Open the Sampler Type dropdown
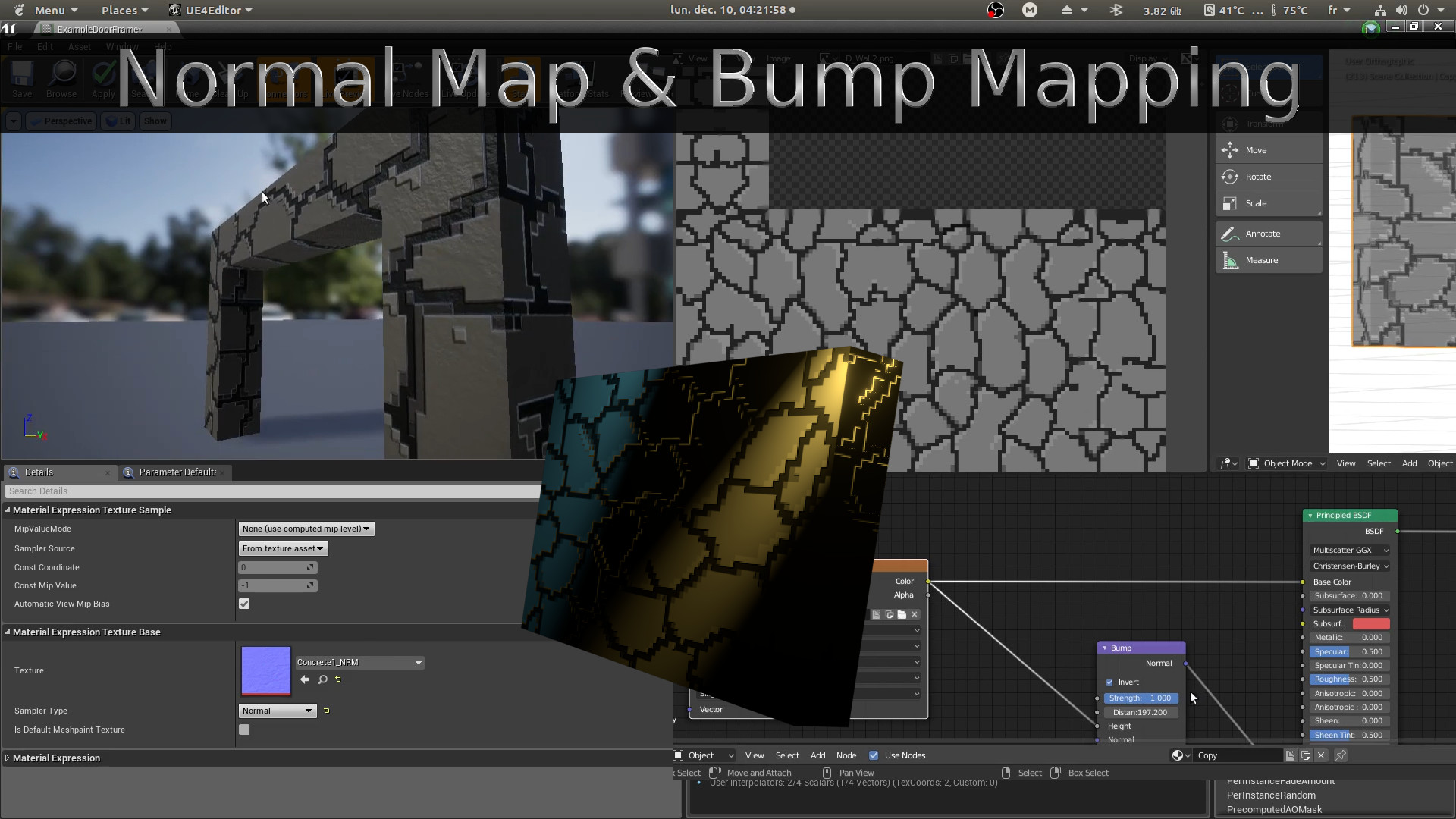This screenshot has width=1456, height=819. (276, 710)
